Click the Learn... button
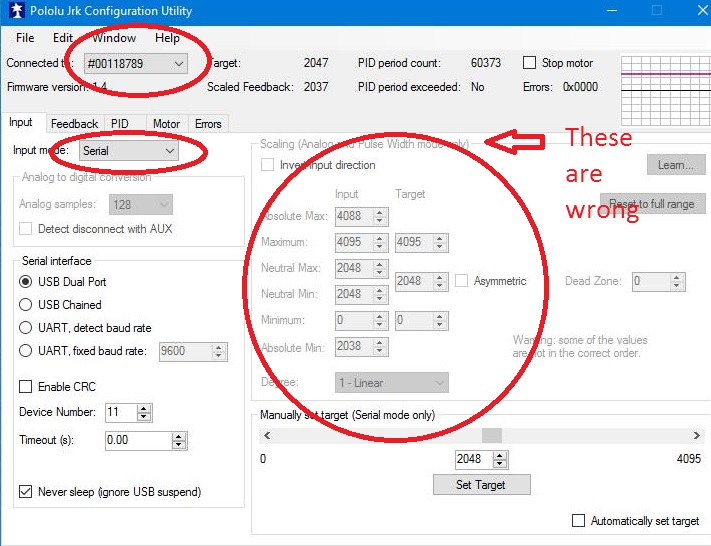 point(676,165)
